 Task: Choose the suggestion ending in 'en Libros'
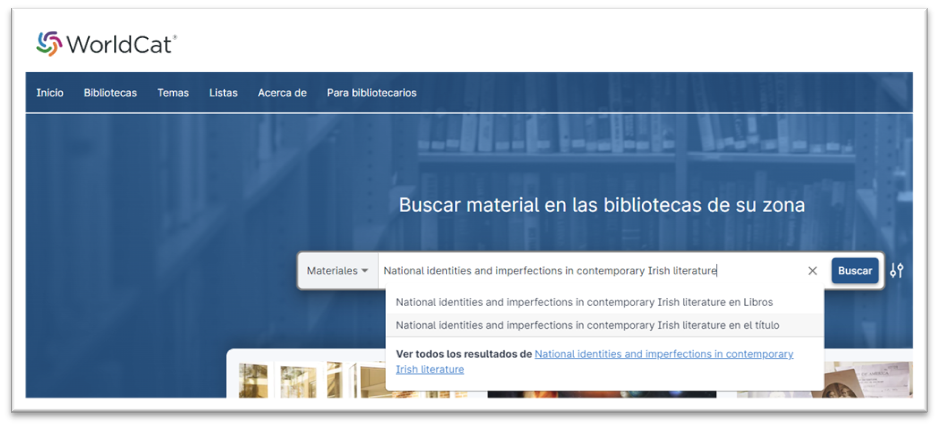tap(584, 302)
